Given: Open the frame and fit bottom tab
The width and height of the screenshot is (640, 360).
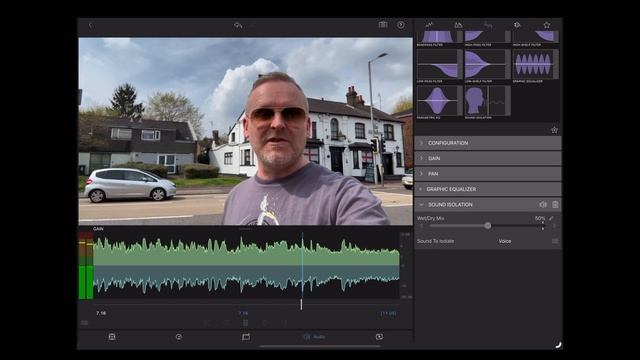Looking at the screenshot, I should pos(246,337).
